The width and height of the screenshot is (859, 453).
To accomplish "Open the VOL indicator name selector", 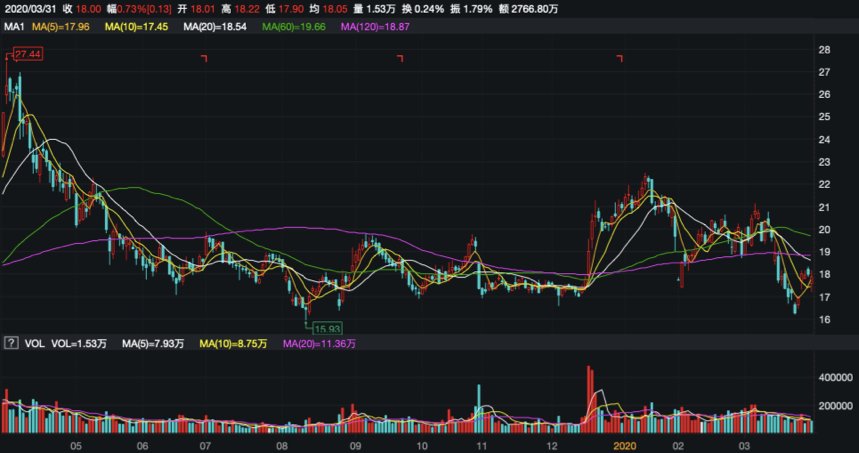I will tap(34, 343).
